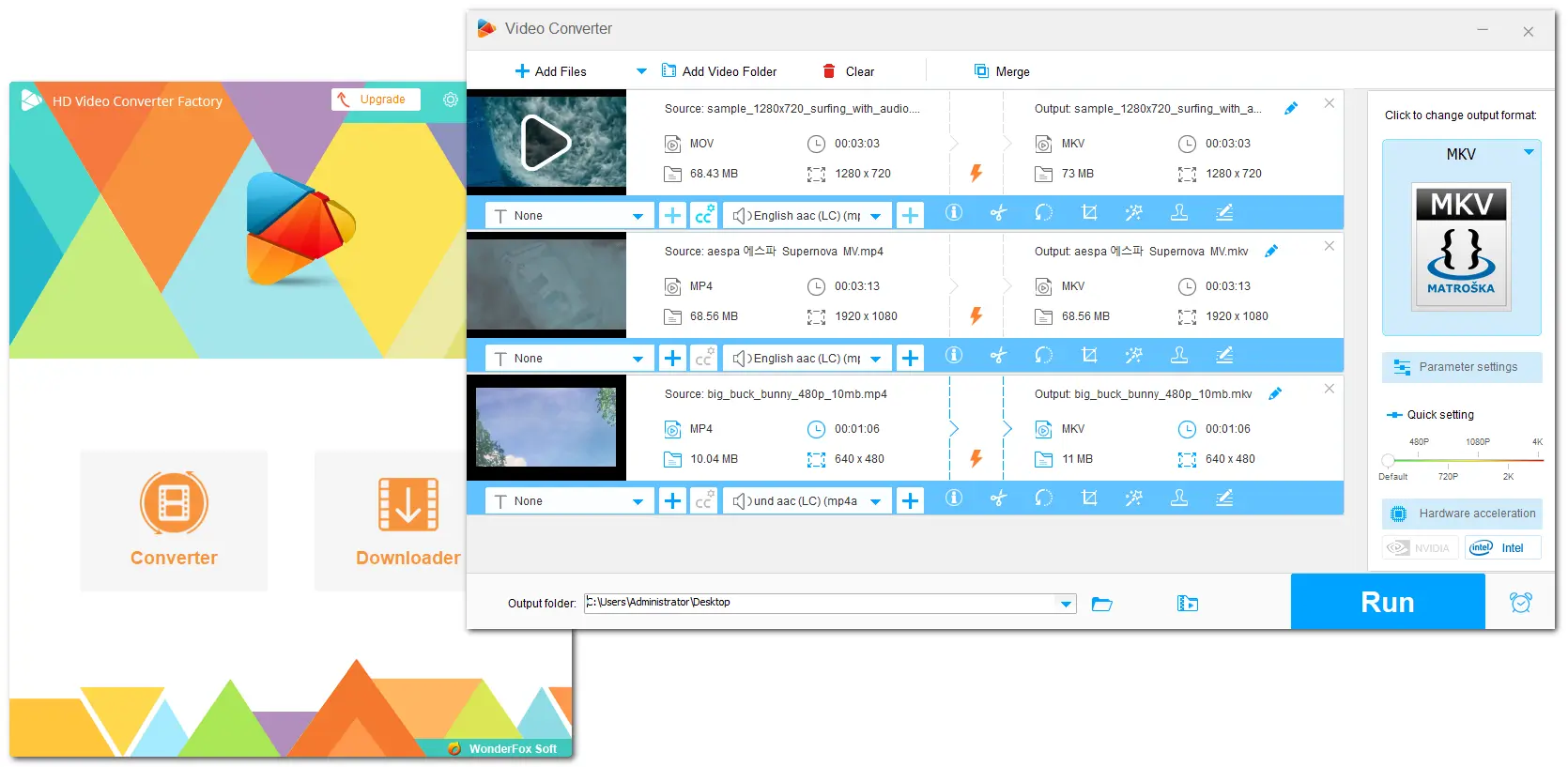The width and height of the screenshot is (1568, 767).
Task: Open effects magic wand for big_buck_bunny video
Action: point(1134,499)
